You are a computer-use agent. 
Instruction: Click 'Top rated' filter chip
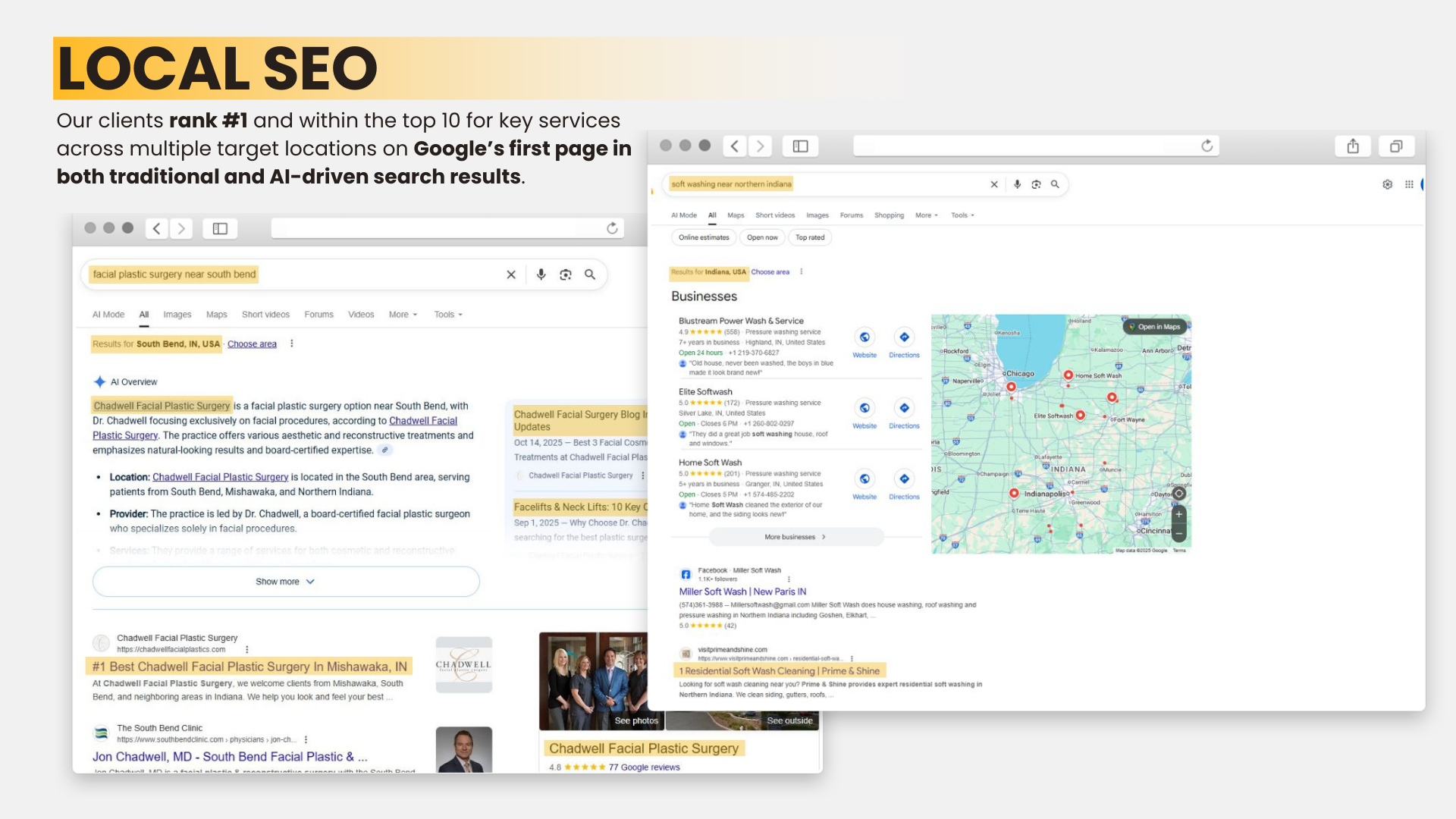coord(810,237)
